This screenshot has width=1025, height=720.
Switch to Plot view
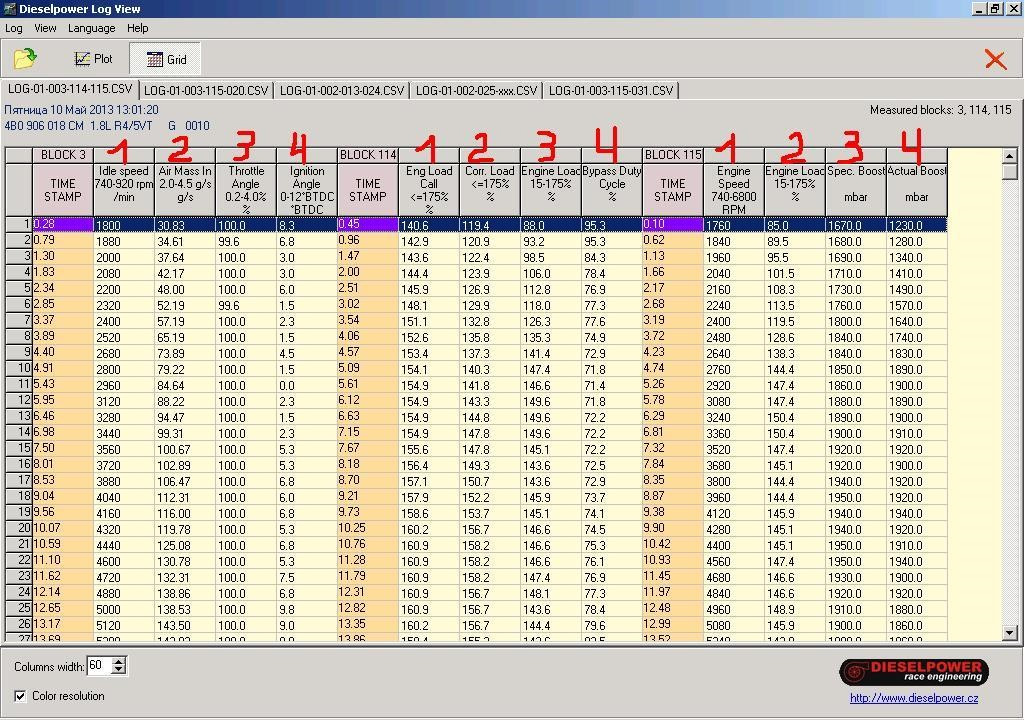94,59
